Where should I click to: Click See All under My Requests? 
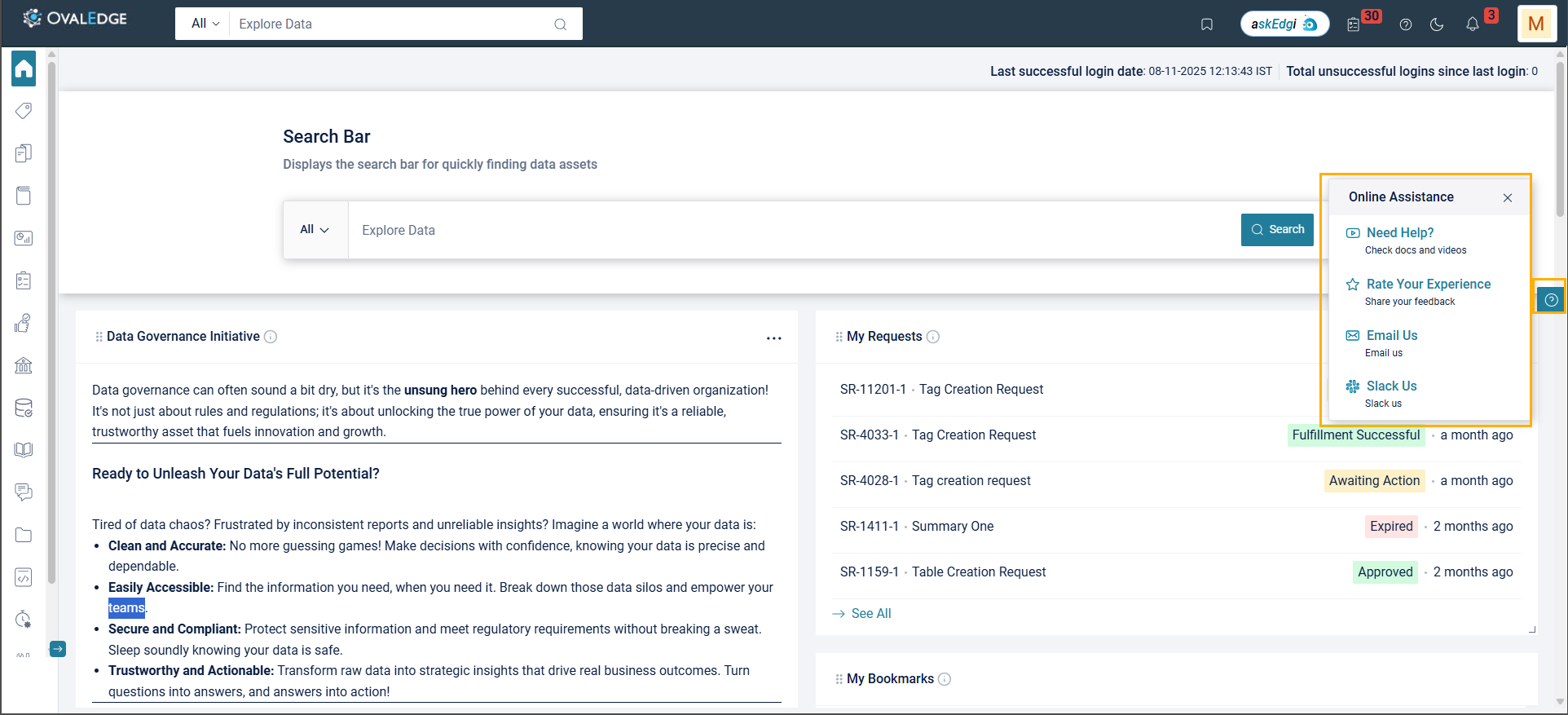[x=862, y=613]
